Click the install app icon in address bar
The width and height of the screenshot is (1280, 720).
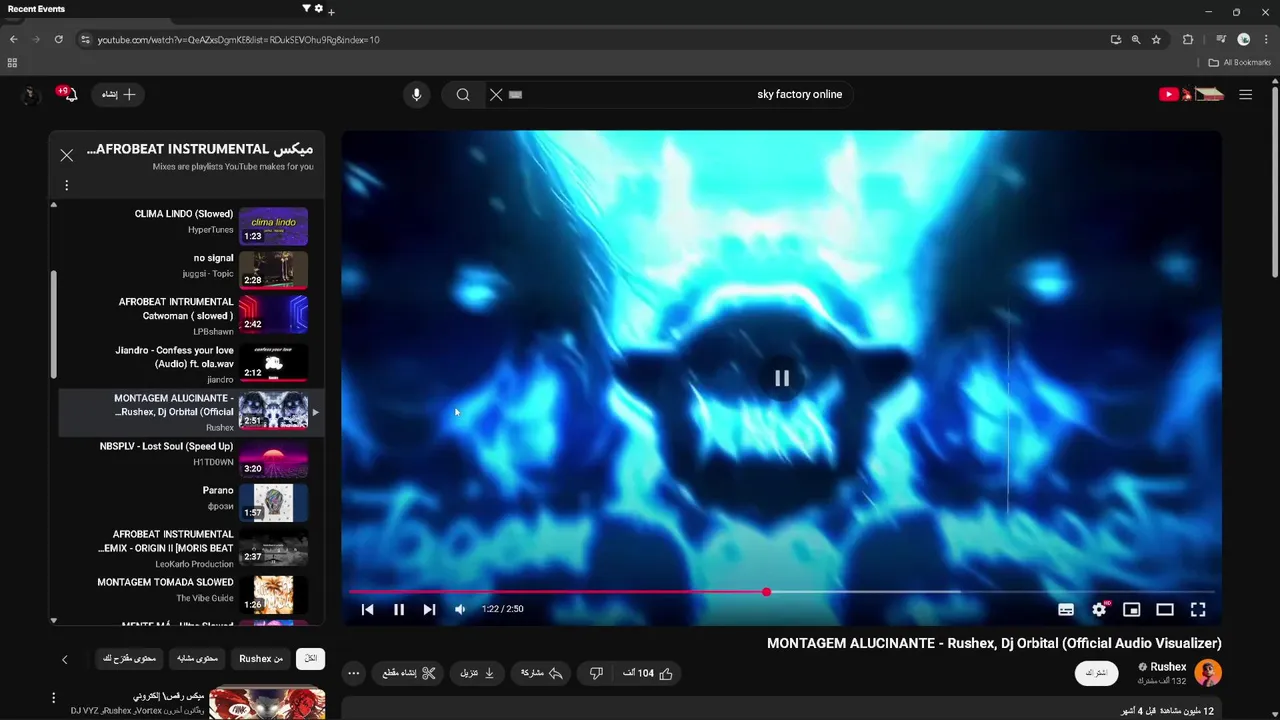(1116, 40)
